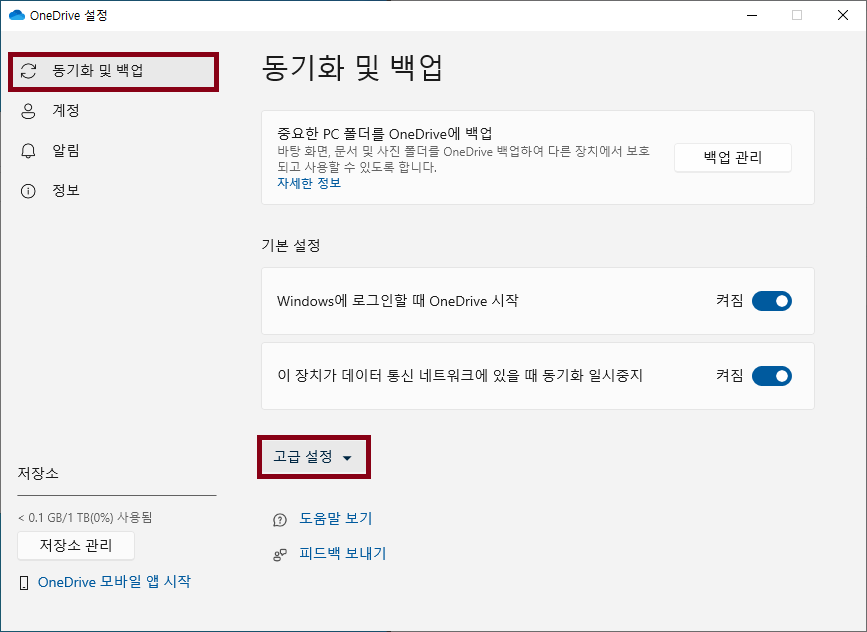Click the 백업 관리 button

(733, 158)
